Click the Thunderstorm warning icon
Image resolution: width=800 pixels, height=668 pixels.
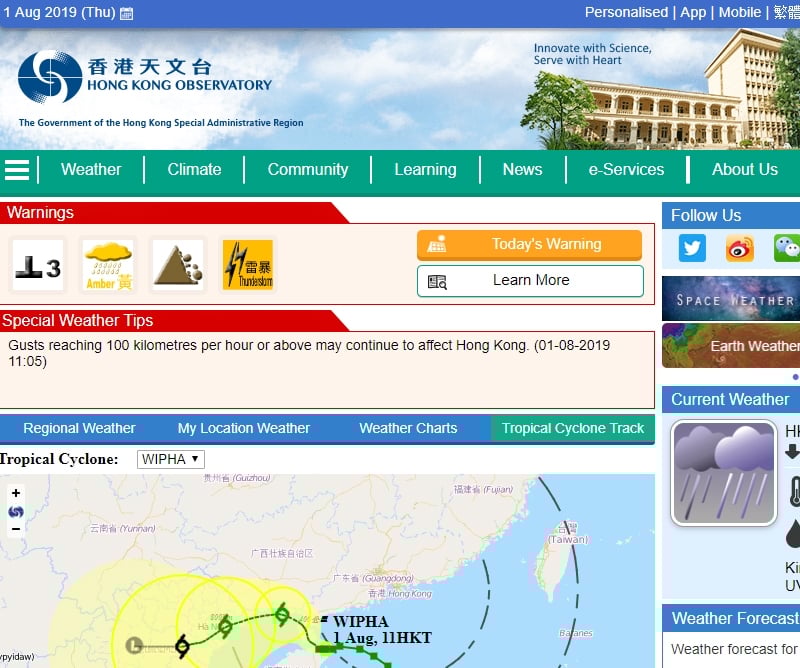pyautogui.click(x=248, y=265)
